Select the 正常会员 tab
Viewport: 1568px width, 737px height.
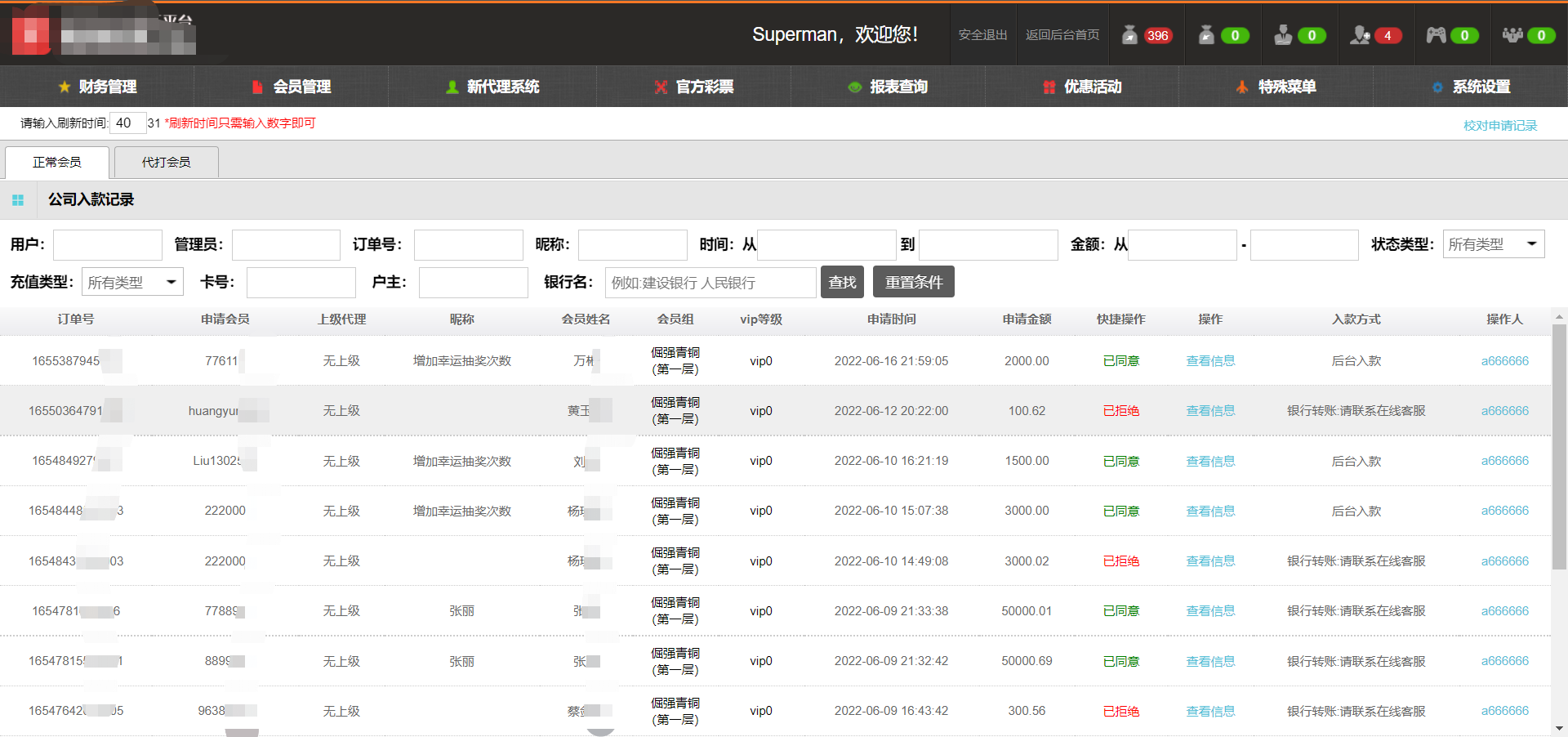pyautogui.click(x=56, y=162)
